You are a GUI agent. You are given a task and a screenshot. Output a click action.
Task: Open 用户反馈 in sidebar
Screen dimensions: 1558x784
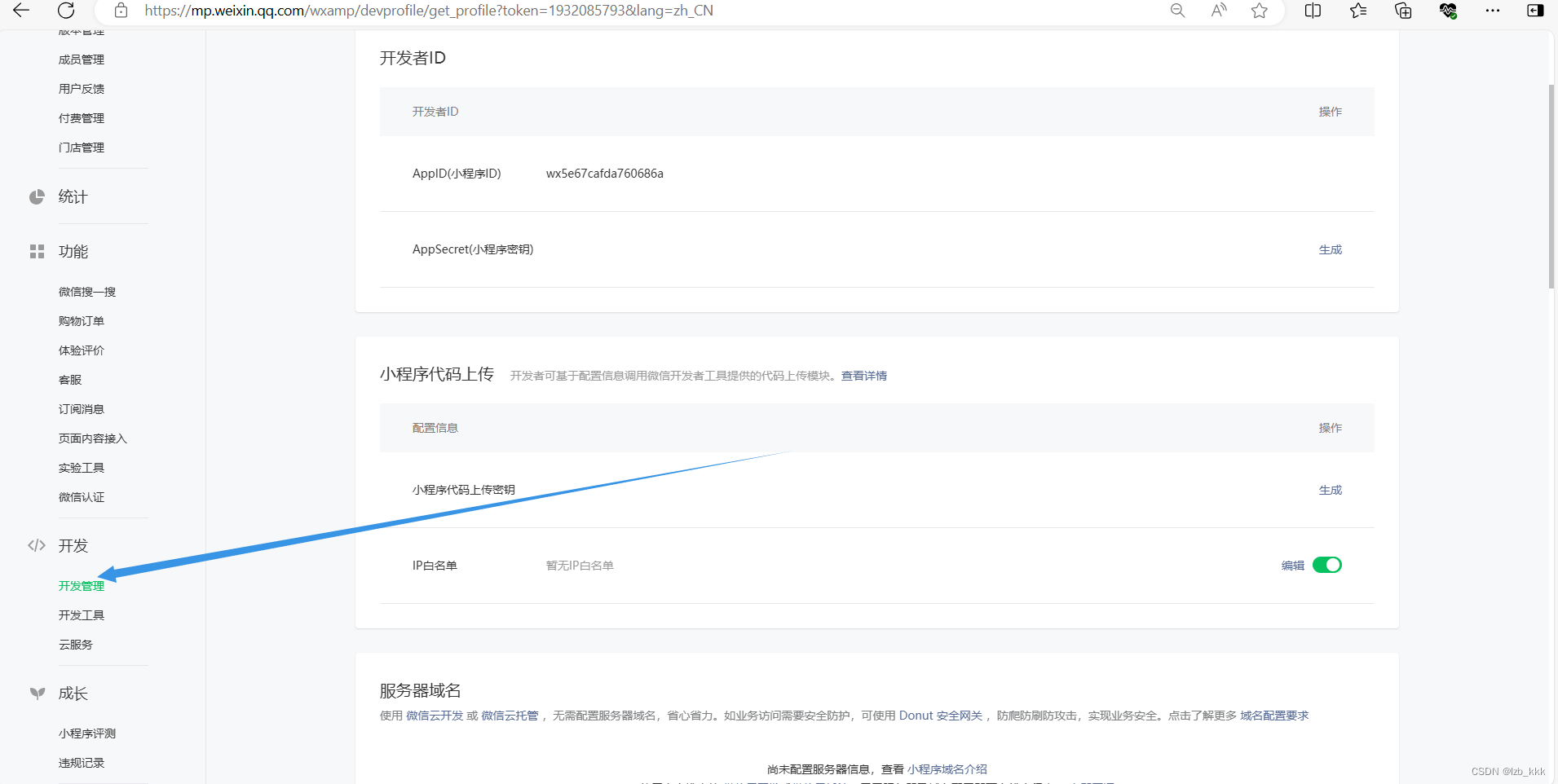82,89
